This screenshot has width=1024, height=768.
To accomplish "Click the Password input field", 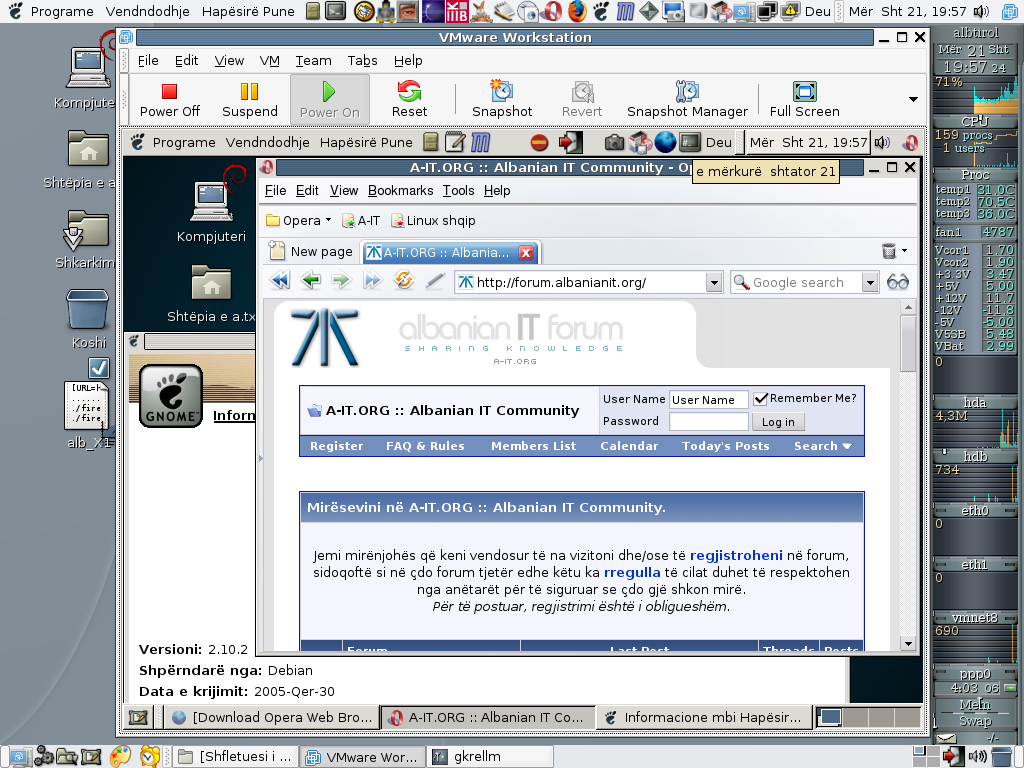I will point(709,422).
